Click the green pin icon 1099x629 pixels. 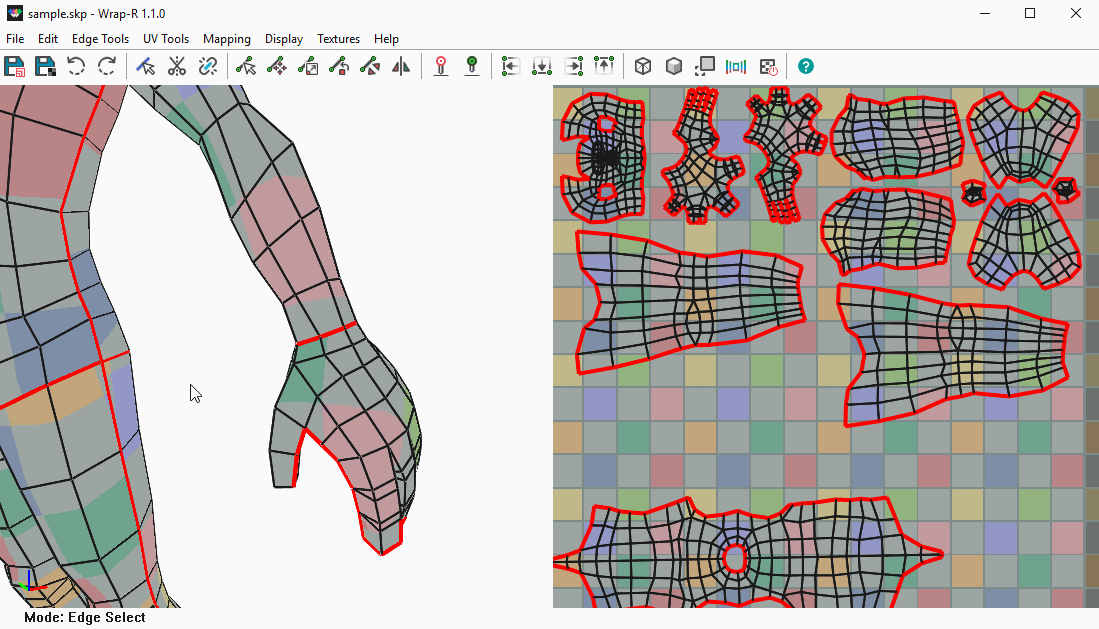pyautogui.click(x=472, y=67)
